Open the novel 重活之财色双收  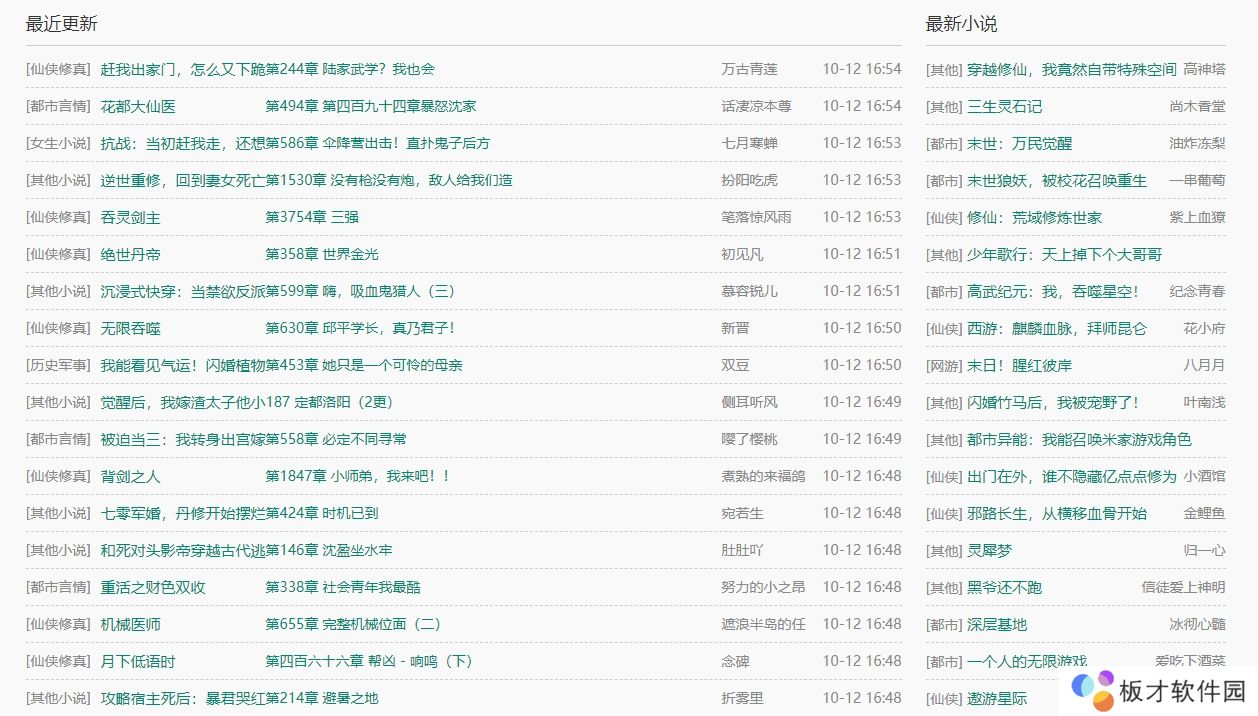click(153, 587)
